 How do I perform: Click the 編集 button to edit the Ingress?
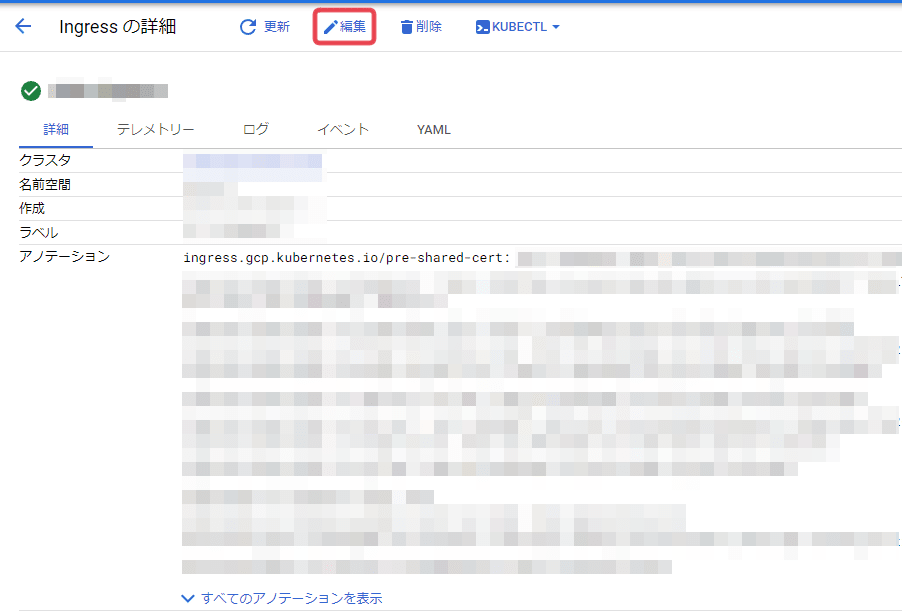tap(344, 26)
